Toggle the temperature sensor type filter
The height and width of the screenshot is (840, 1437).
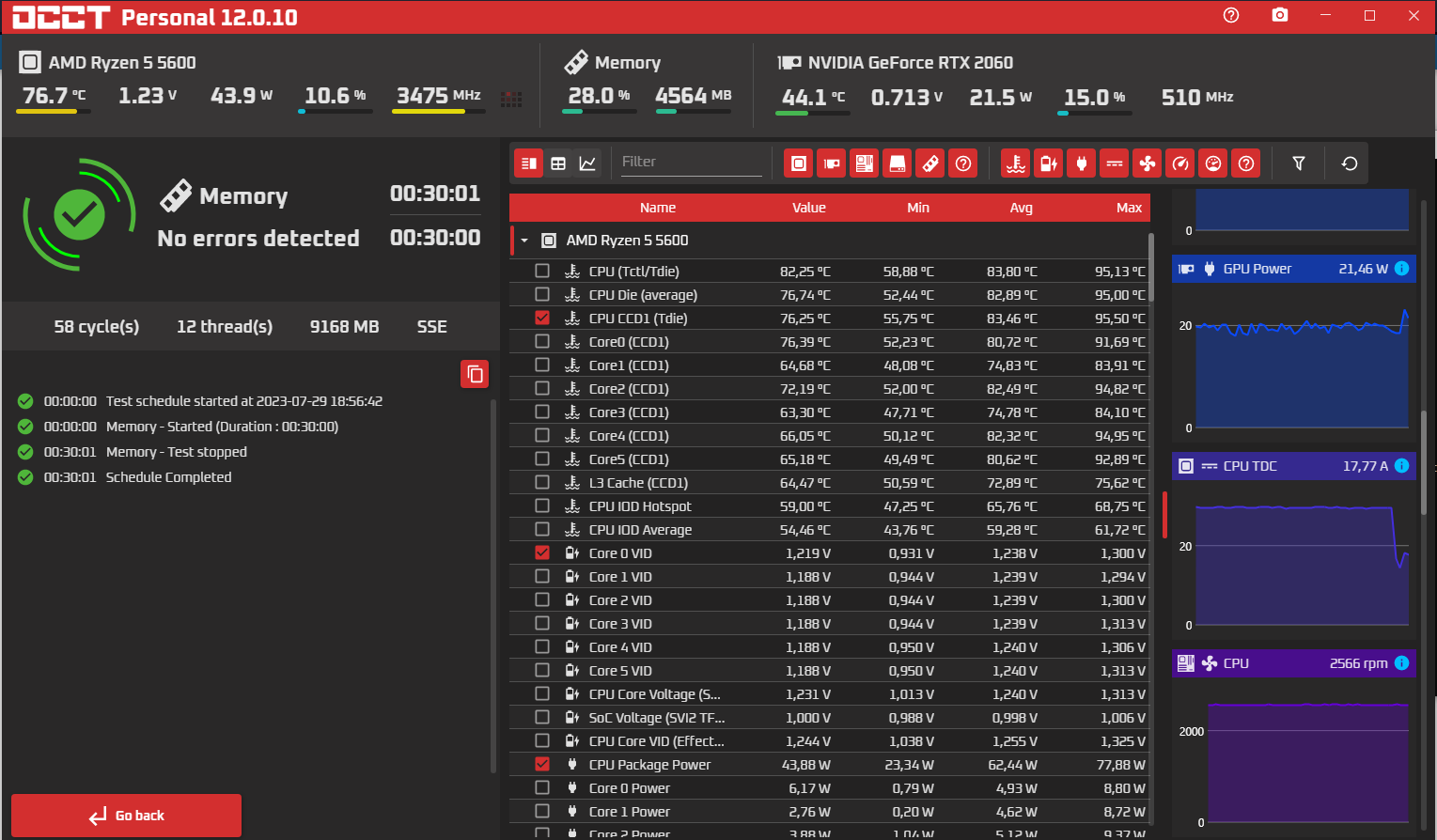pos(1016,163)
